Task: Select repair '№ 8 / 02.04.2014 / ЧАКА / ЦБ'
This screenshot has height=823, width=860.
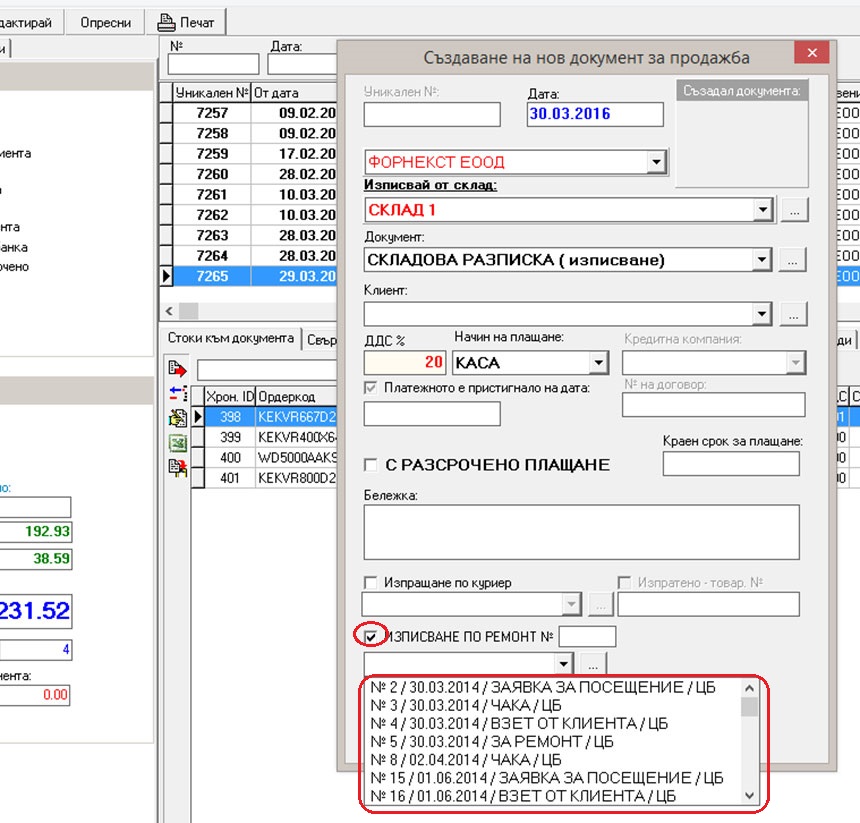Action: pyautogui.click(x=554, y=759)
